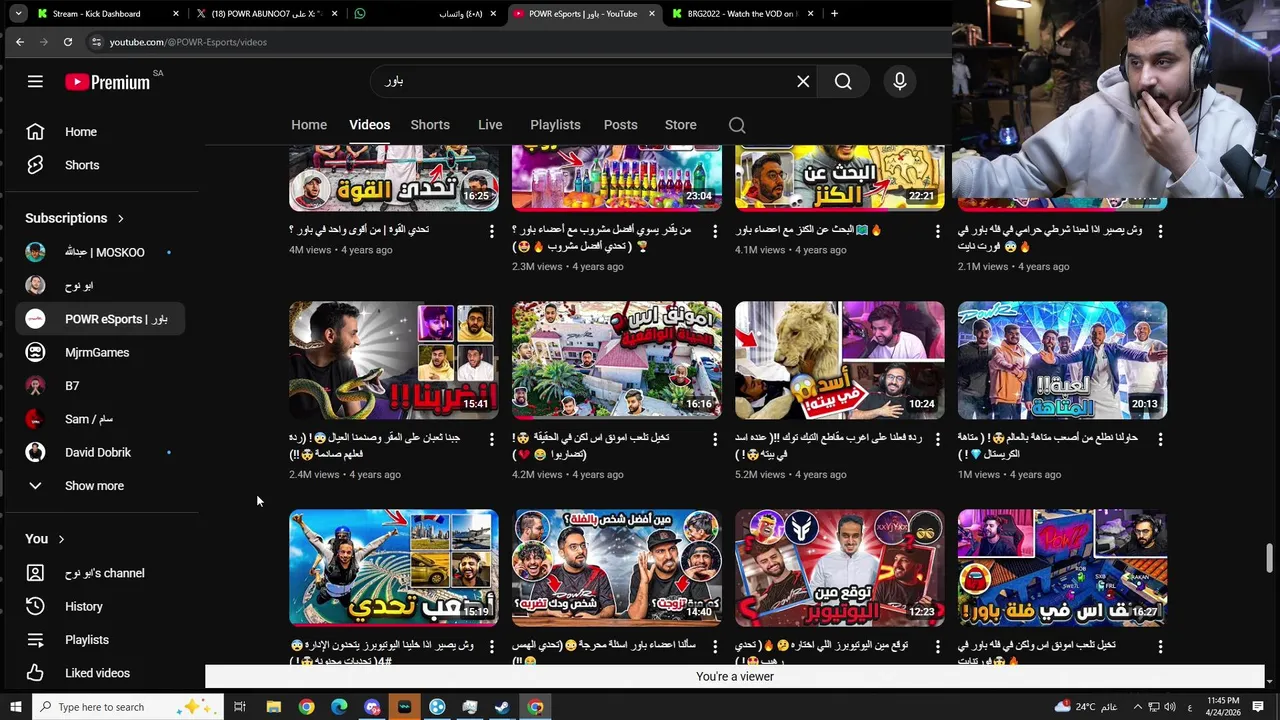
Task: Open options menu for البحث عن الكنز video
Action: (937, 231)
